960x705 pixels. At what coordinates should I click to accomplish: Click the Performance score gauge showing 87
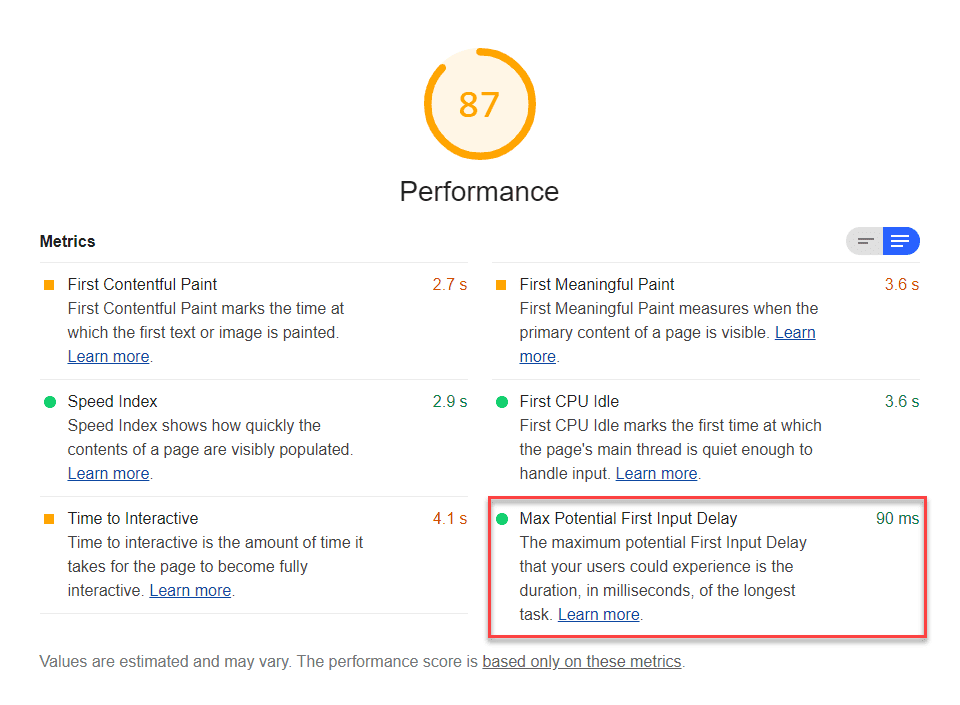point(480,104)
